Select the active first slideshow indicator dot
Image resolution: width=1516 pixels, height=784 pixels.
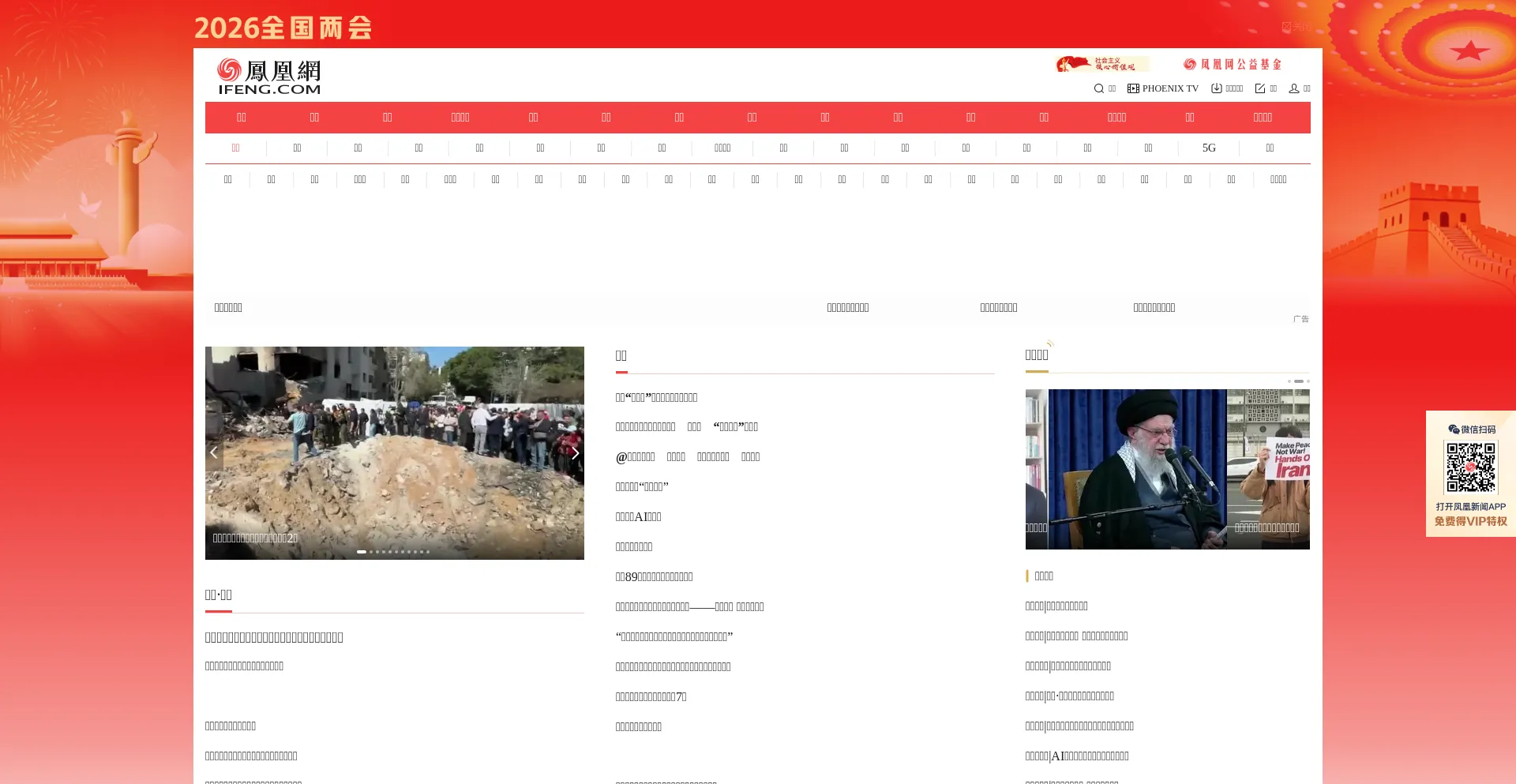[362, 552]
